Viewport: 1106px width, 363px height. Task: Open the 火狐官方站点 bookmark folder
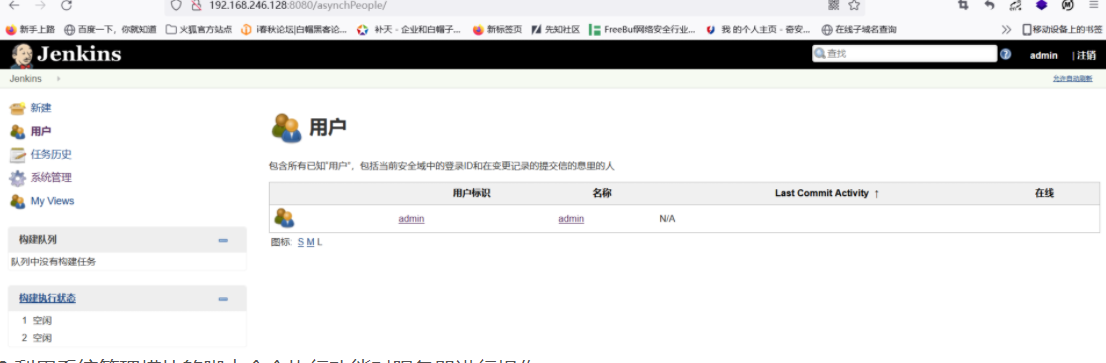click(200, 30)
